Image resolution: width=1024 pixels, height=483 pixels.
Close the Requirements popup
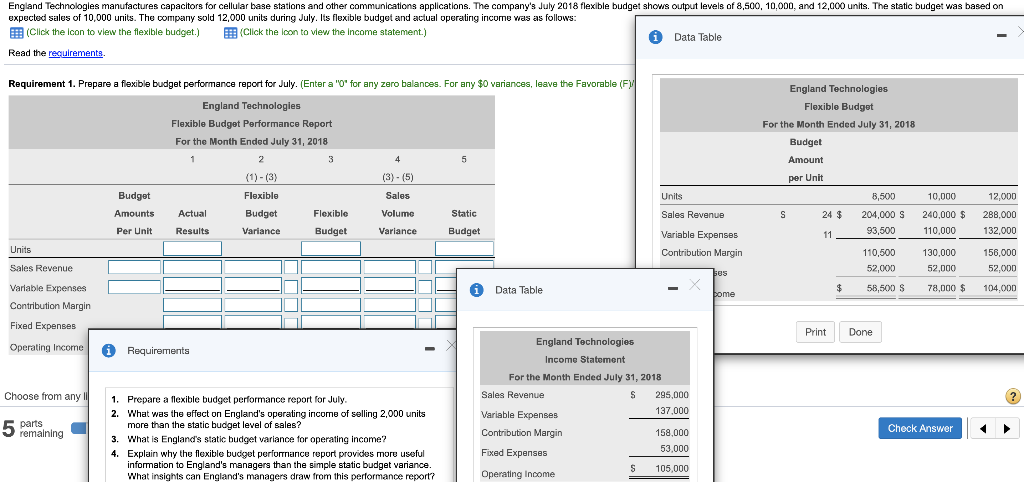(x=451, y=346)
